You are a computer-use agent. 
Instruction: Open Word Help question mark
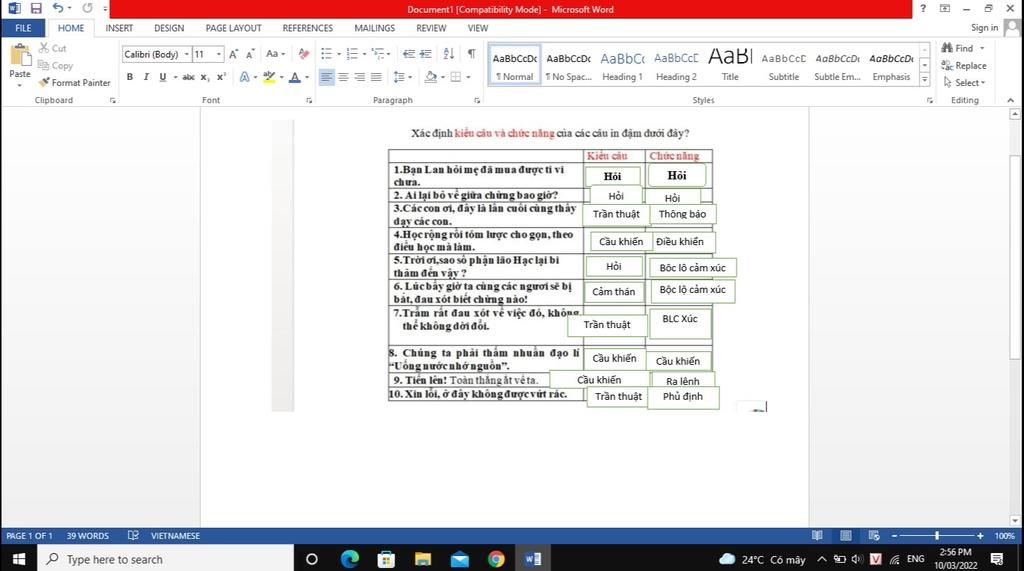pyautogui.click(x=923, y=8)
